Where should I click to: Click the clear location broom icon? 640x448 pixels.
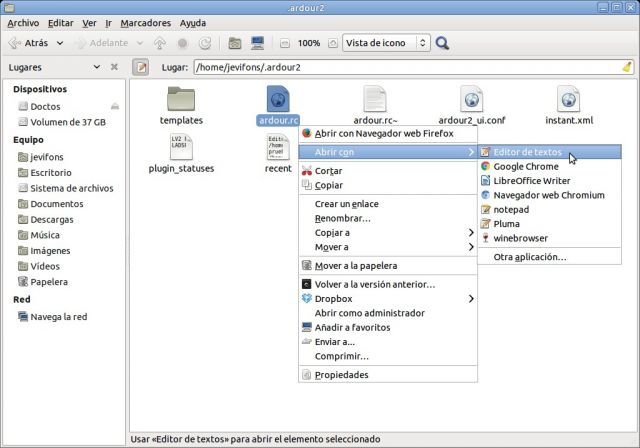pos(626,68)
